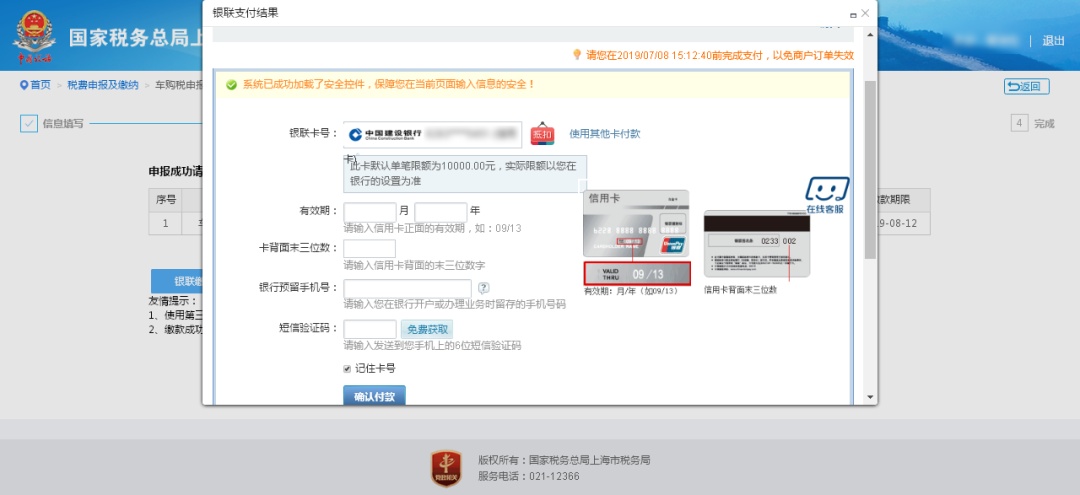Viewport: 1080px width, 495px height.
Task: Click the green success check icon
Action: pyautogui.click(x=231, y=84)
